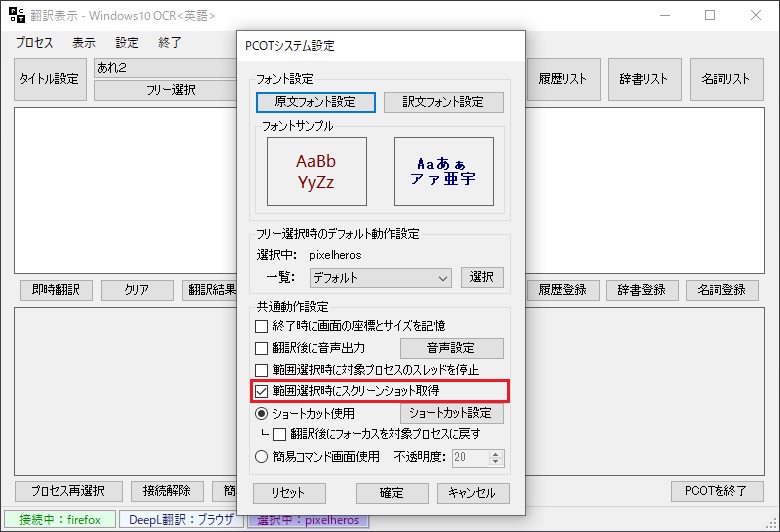Click the Japanese font sample box
This screenshot has width=780, height=532.
click(x=444, y=171)
